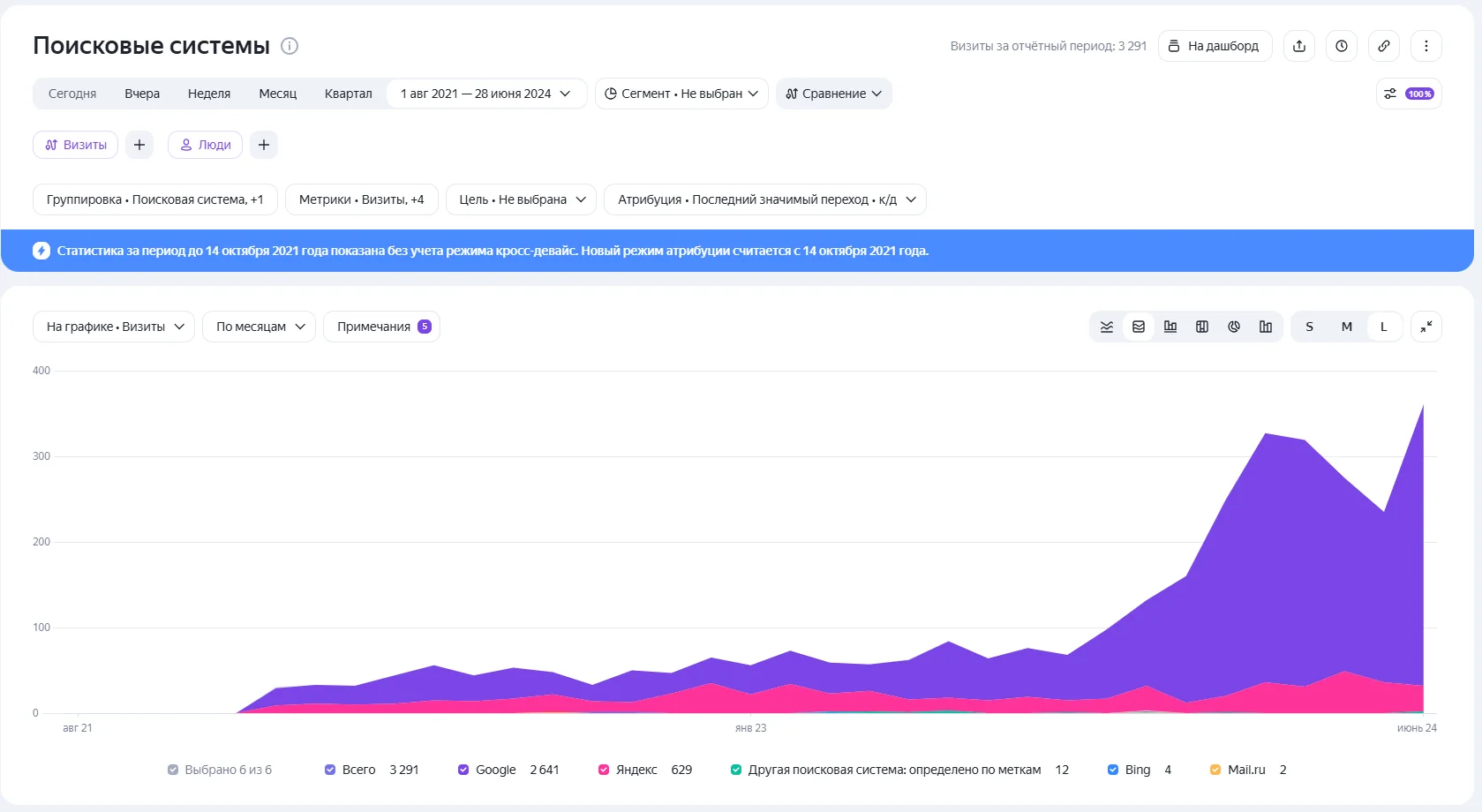Copy report link via chain icon

(x=1384, y=46)
